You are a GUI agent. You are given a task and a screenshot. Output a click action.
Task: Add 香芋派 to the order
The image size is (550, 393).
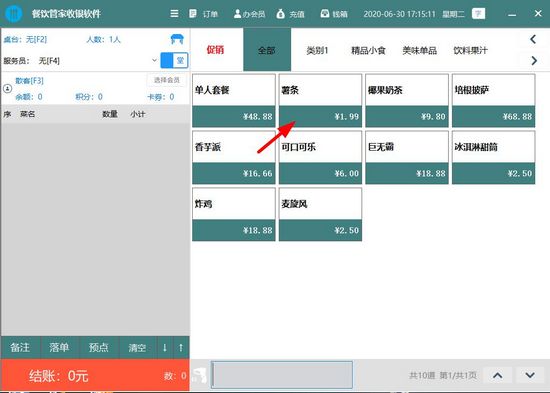[x=234, y=157]
